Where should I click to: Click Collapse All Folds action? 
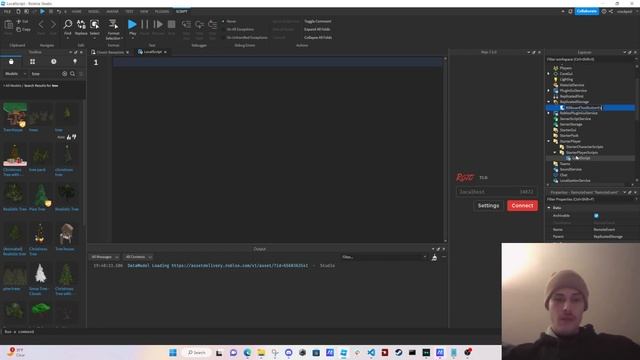(318, 38)
